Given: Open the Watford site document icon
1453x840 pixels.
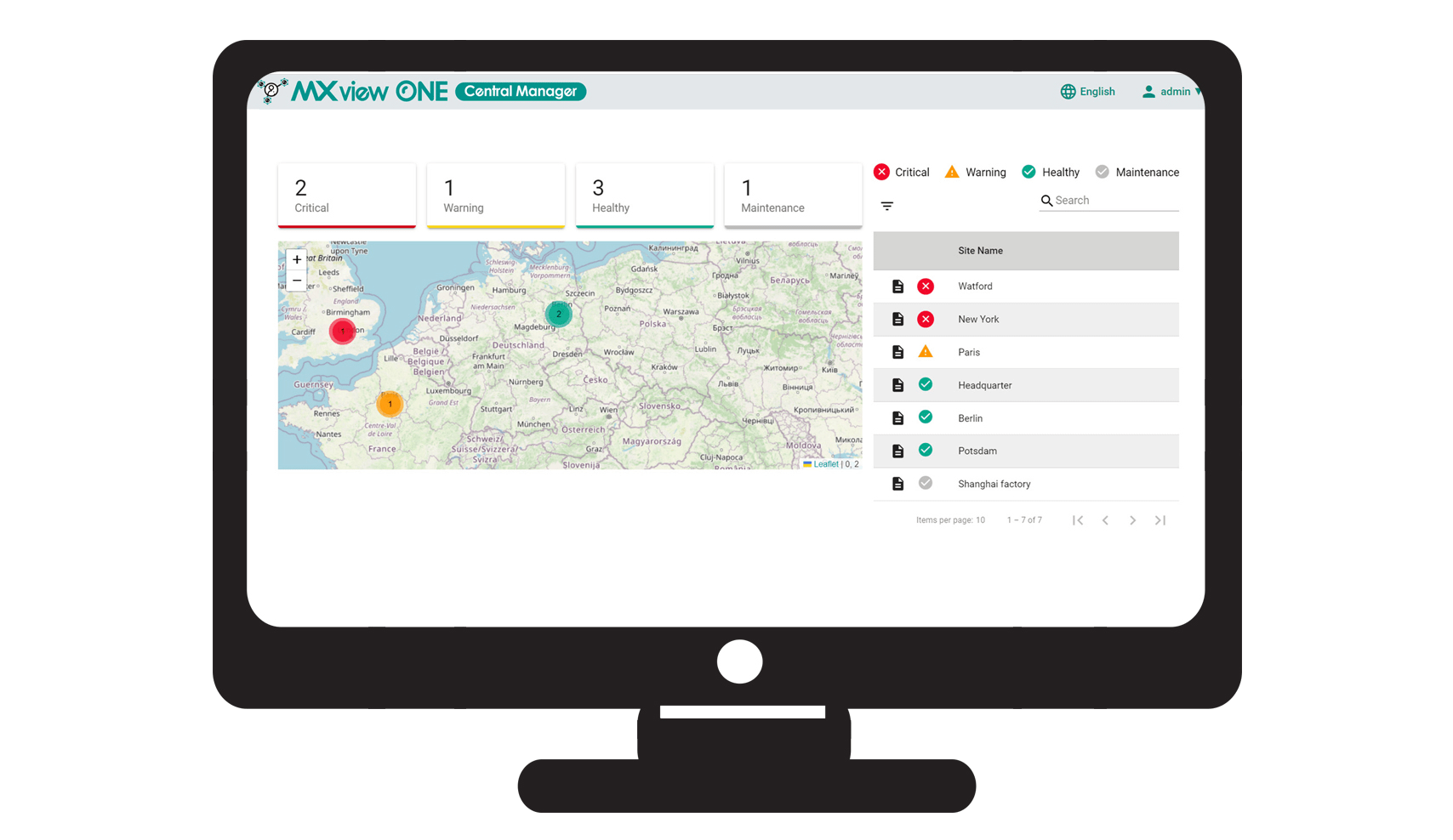Looking at the screenshot, I should tap(897, 287).
